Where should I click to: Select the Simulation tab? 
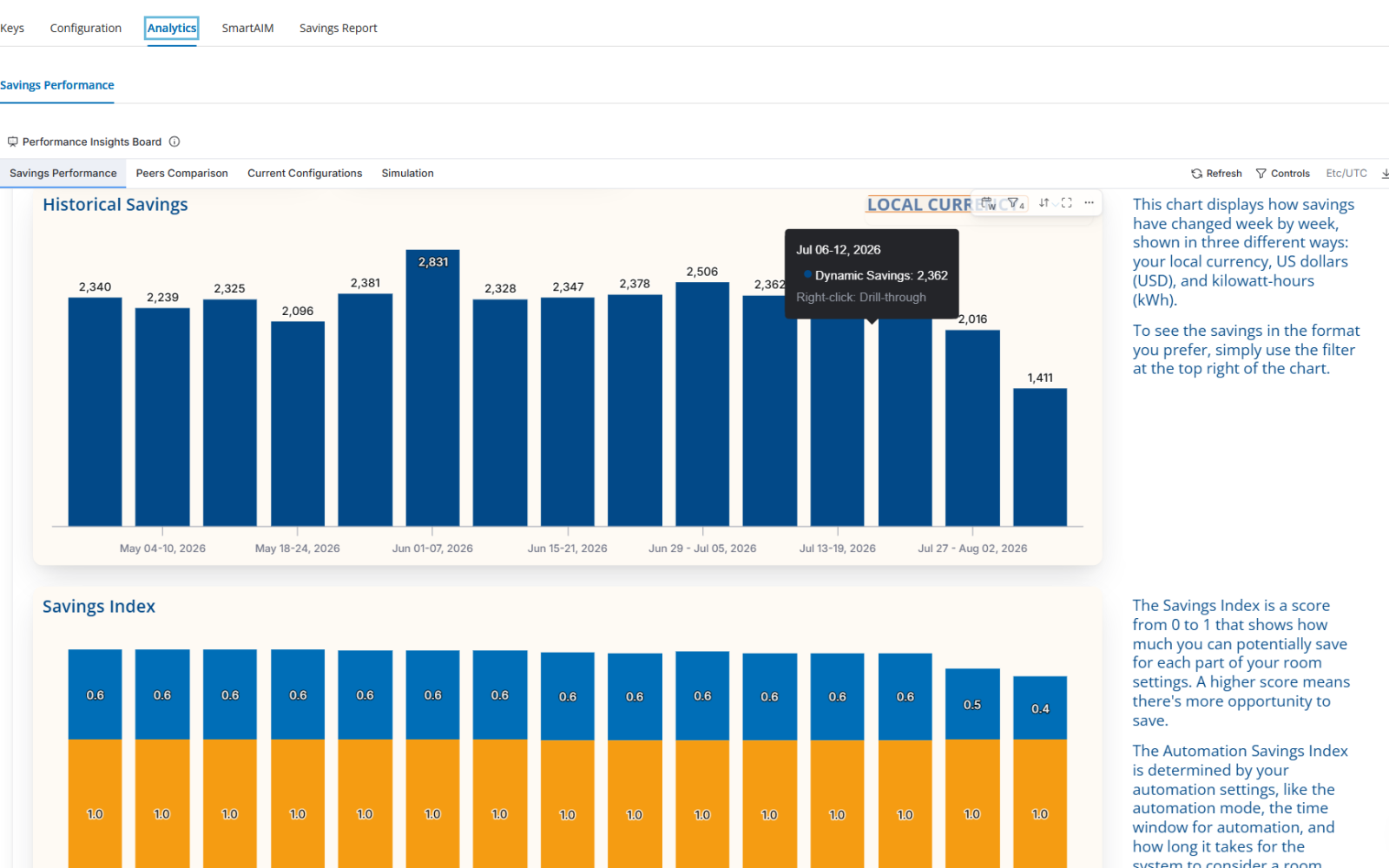[407, 174]
